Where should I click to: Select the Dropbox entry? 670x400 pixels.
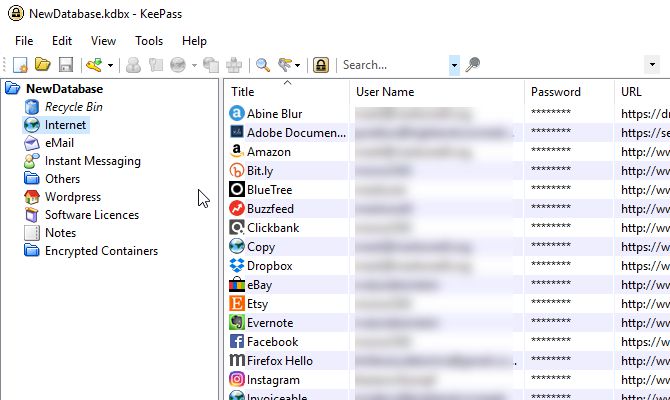pos(268,266)
